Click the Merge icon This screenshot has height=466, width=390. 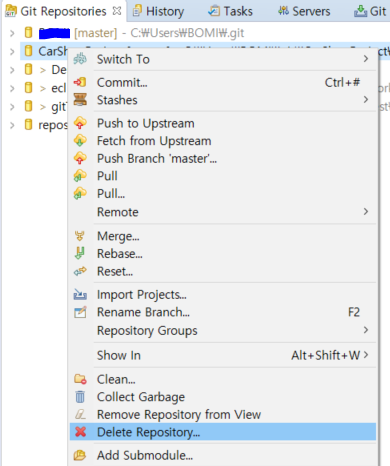pyautogui.click(x=80, y=236)
